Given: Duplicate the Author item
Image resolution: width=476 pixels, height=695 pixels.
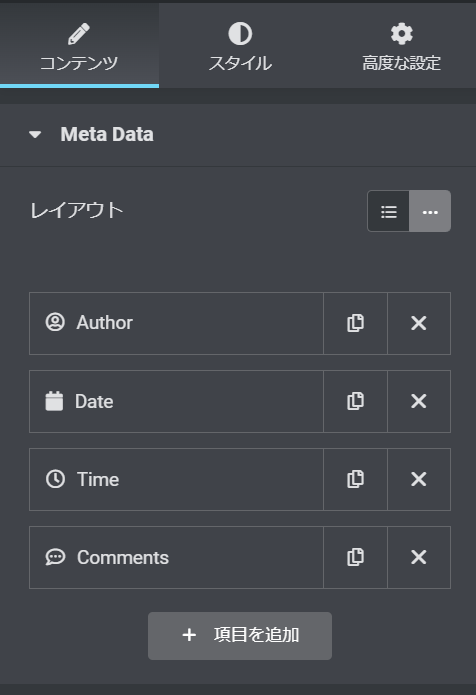Looking at the screenshot, I should click(355, 323).
